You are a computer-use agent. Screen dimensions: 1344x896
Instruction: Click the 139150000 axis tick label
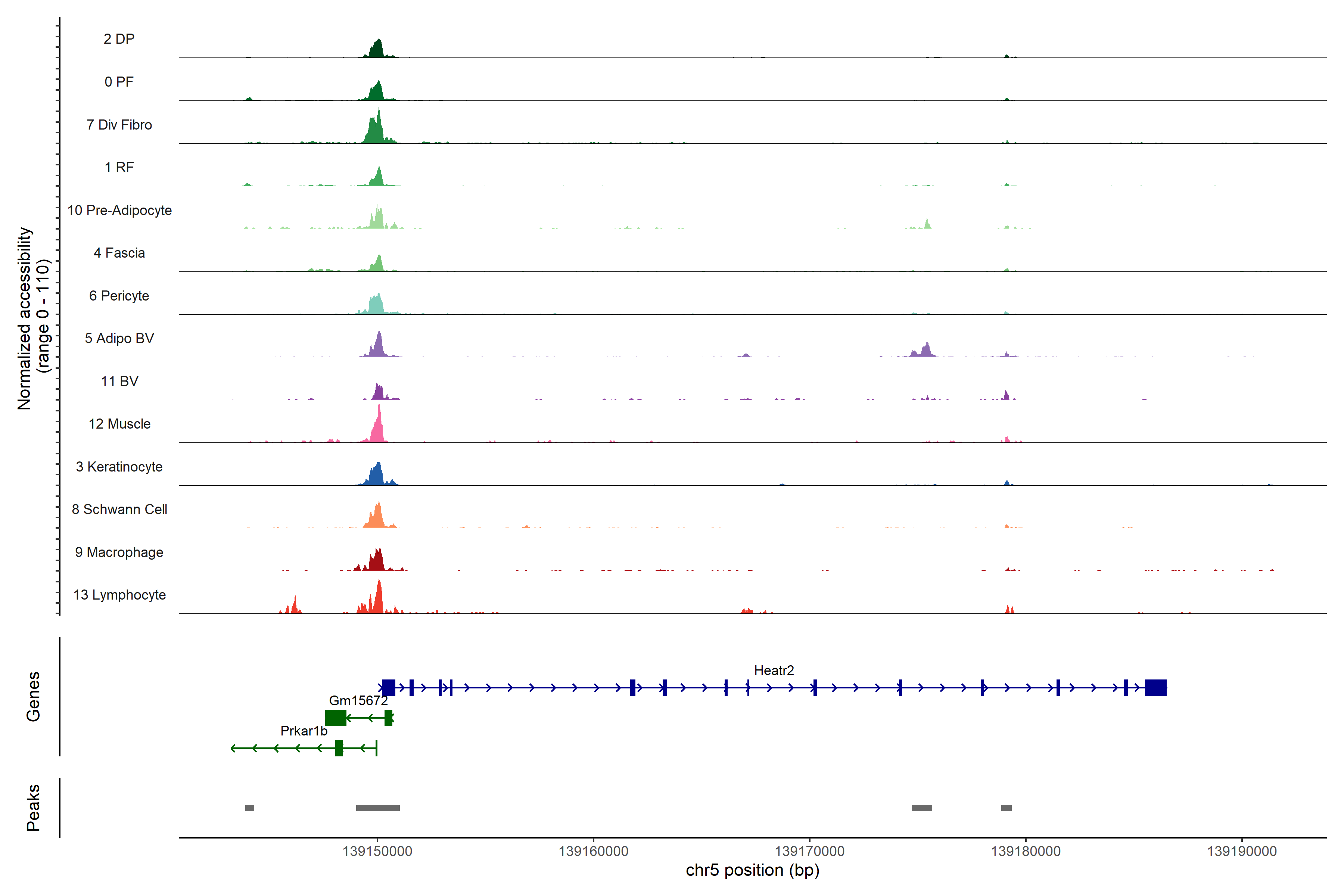click(377, 852)
